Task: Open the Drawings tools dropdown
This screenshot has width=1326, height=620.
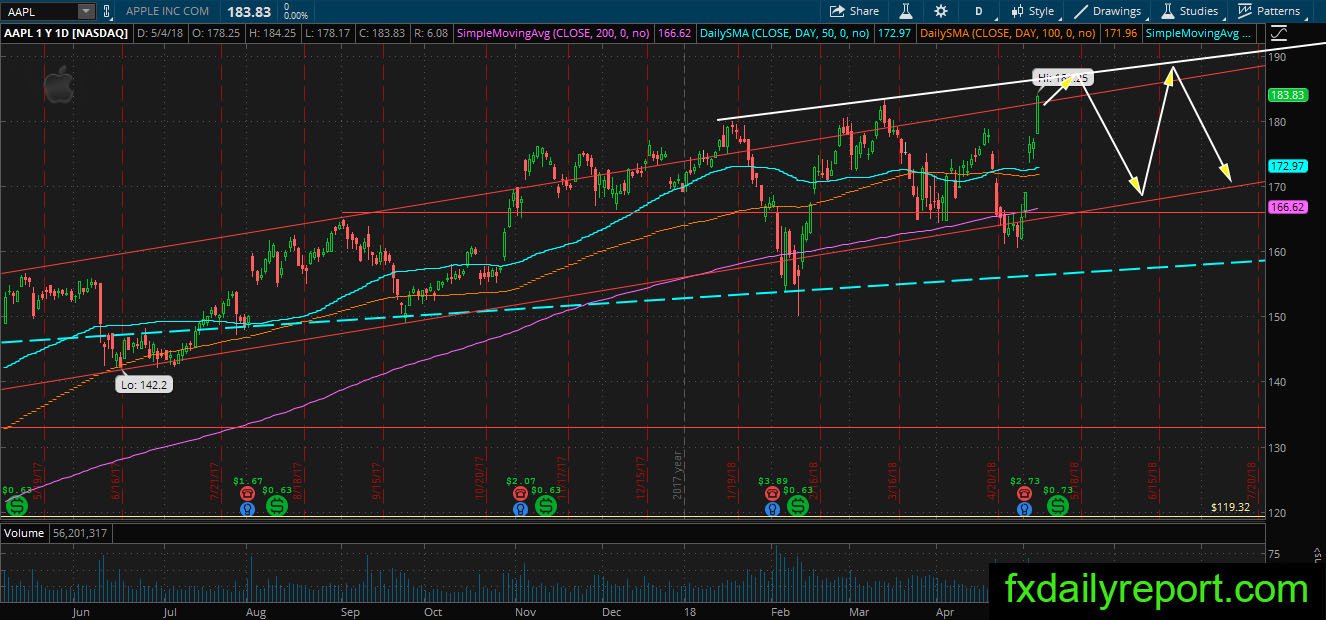Action: (1107, 11)
